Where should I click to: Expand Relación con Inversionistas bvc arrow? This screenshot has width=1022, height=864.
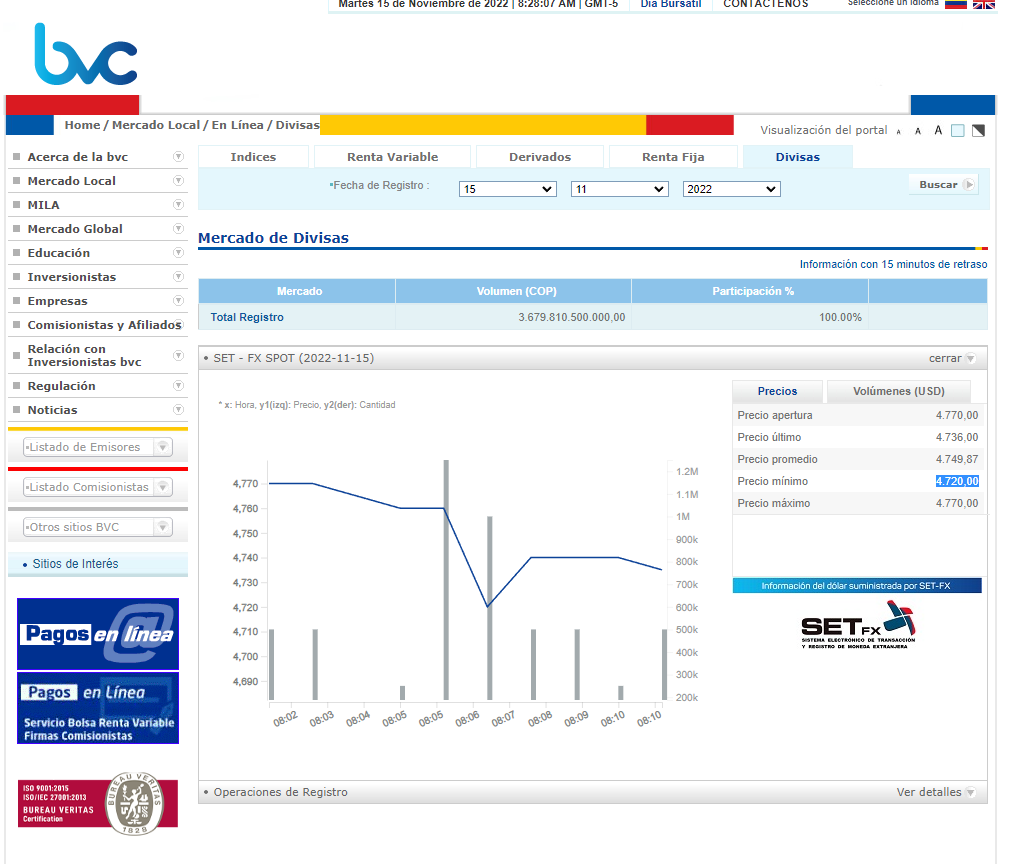click(178, 355)
